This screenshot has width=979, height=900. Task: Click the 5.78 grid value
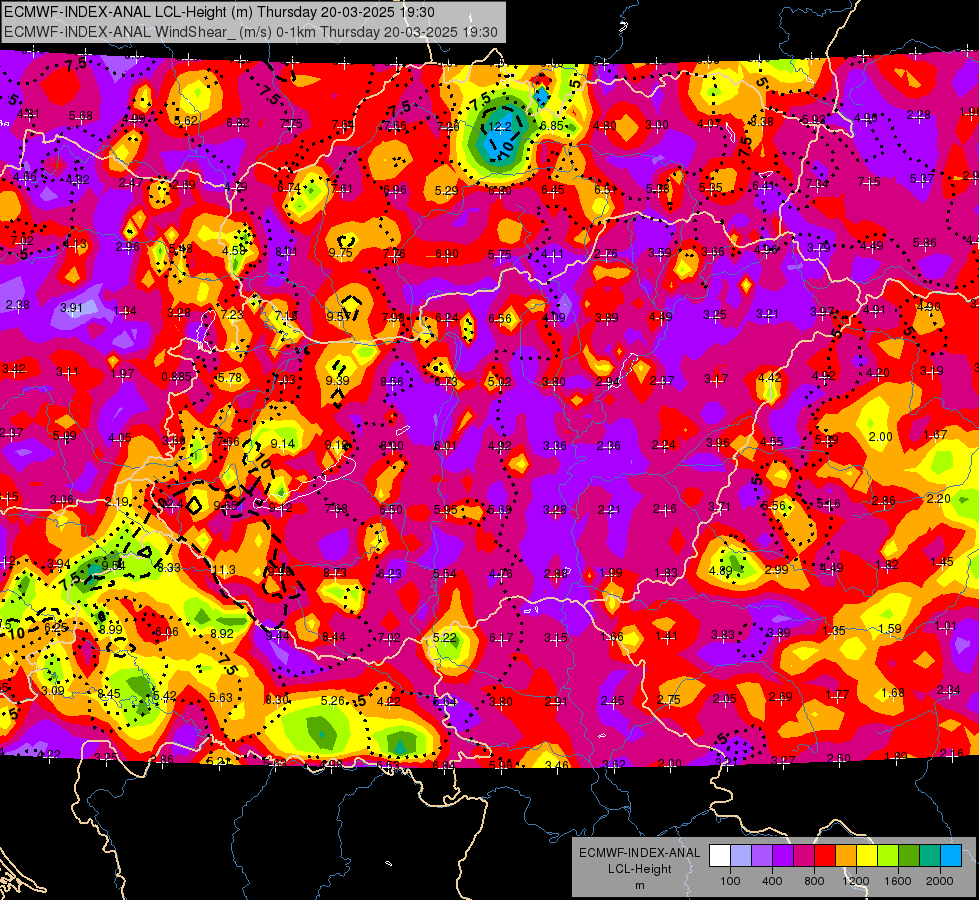click(x=229, y=378)
